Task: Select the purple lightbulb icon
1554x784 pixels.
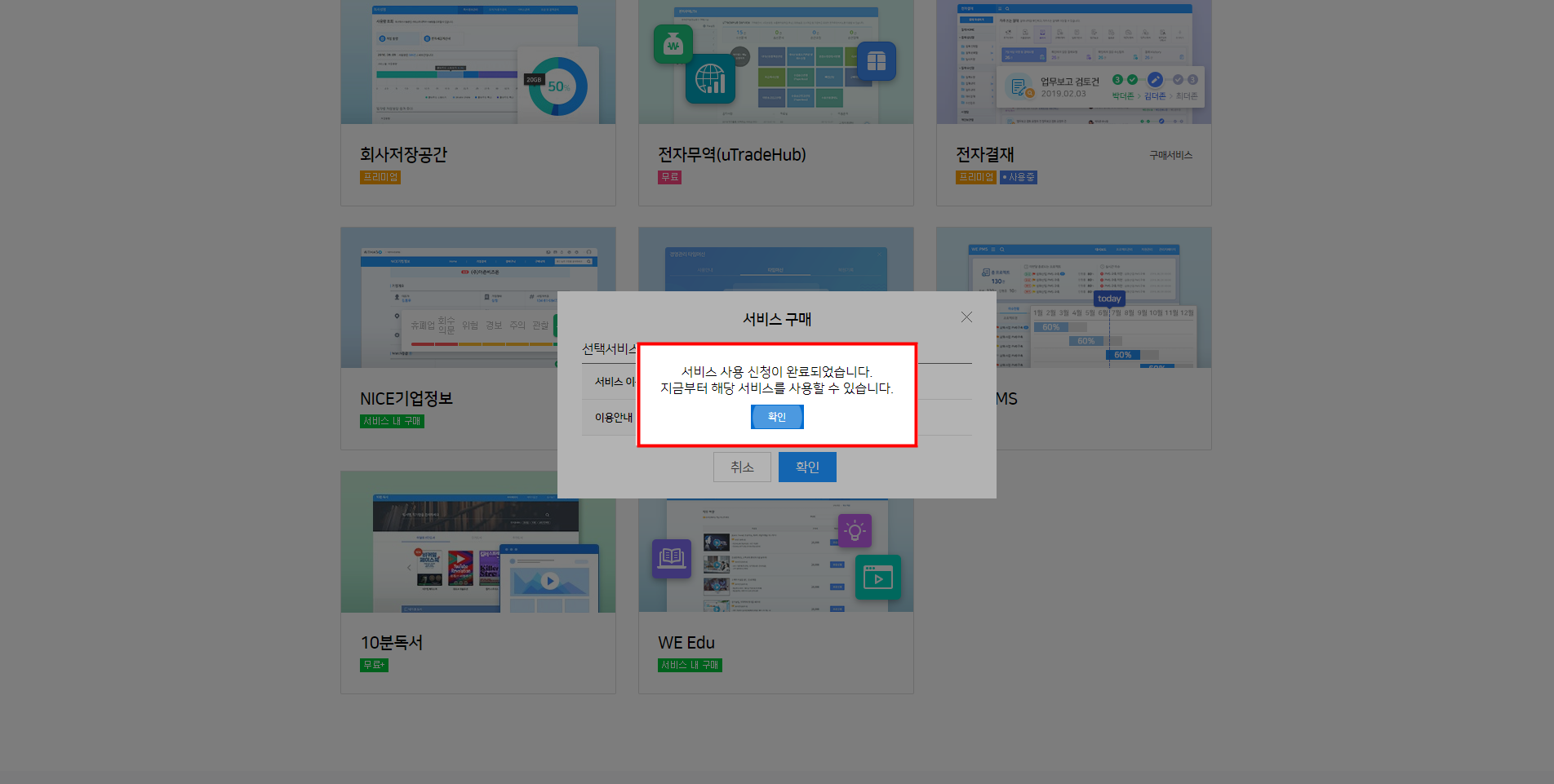Action: tap(855, 531)
